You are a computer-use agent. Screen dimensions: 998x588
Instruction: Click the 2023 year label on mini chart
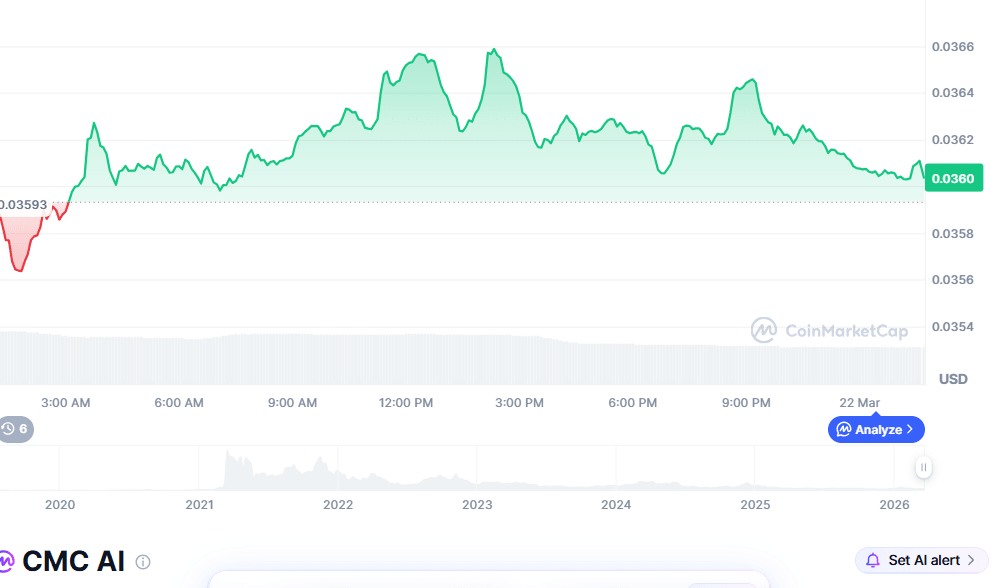[x=477, y=505]
